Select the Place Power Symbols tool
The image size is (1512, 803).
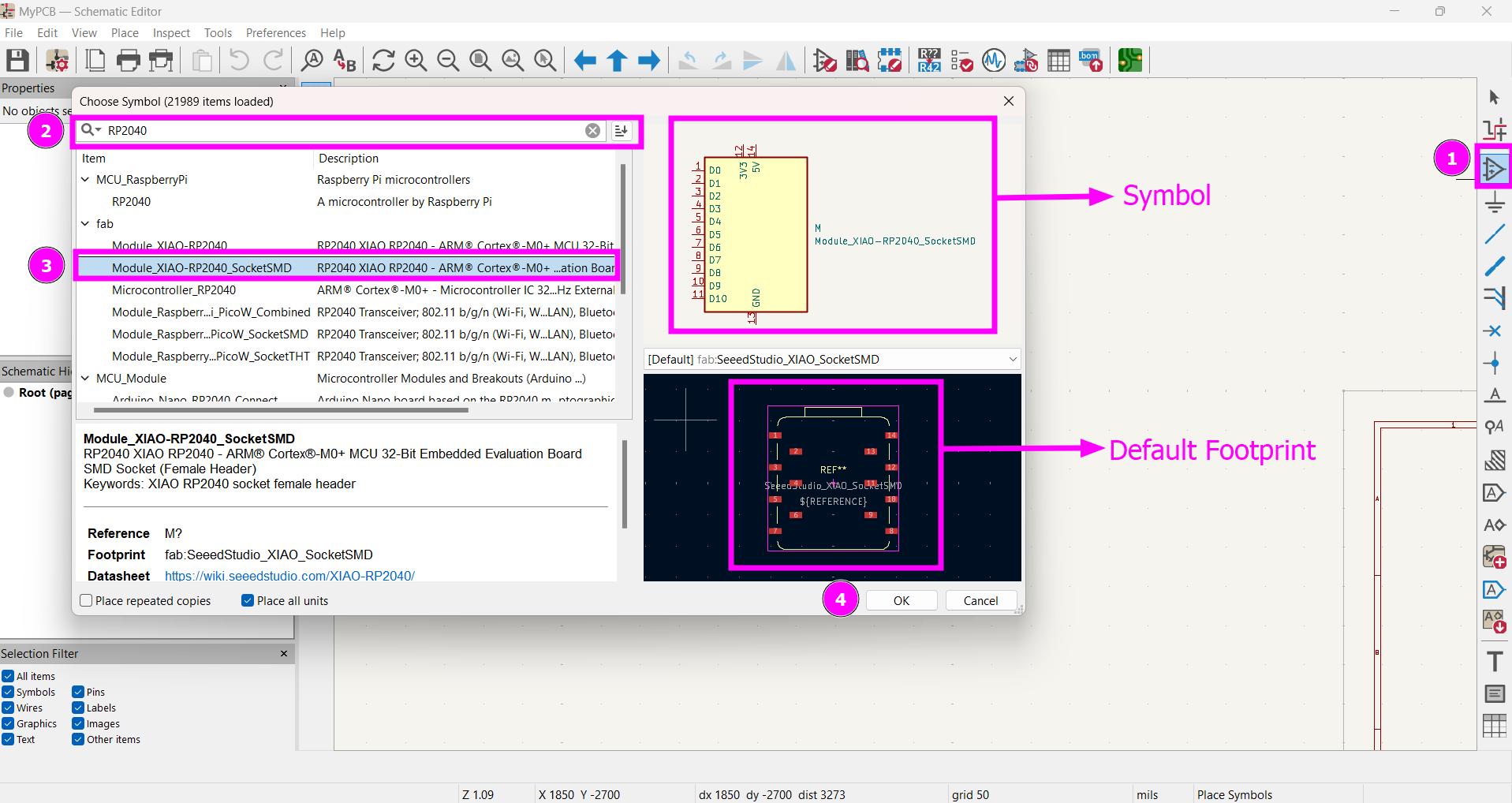pos(1494,203)
